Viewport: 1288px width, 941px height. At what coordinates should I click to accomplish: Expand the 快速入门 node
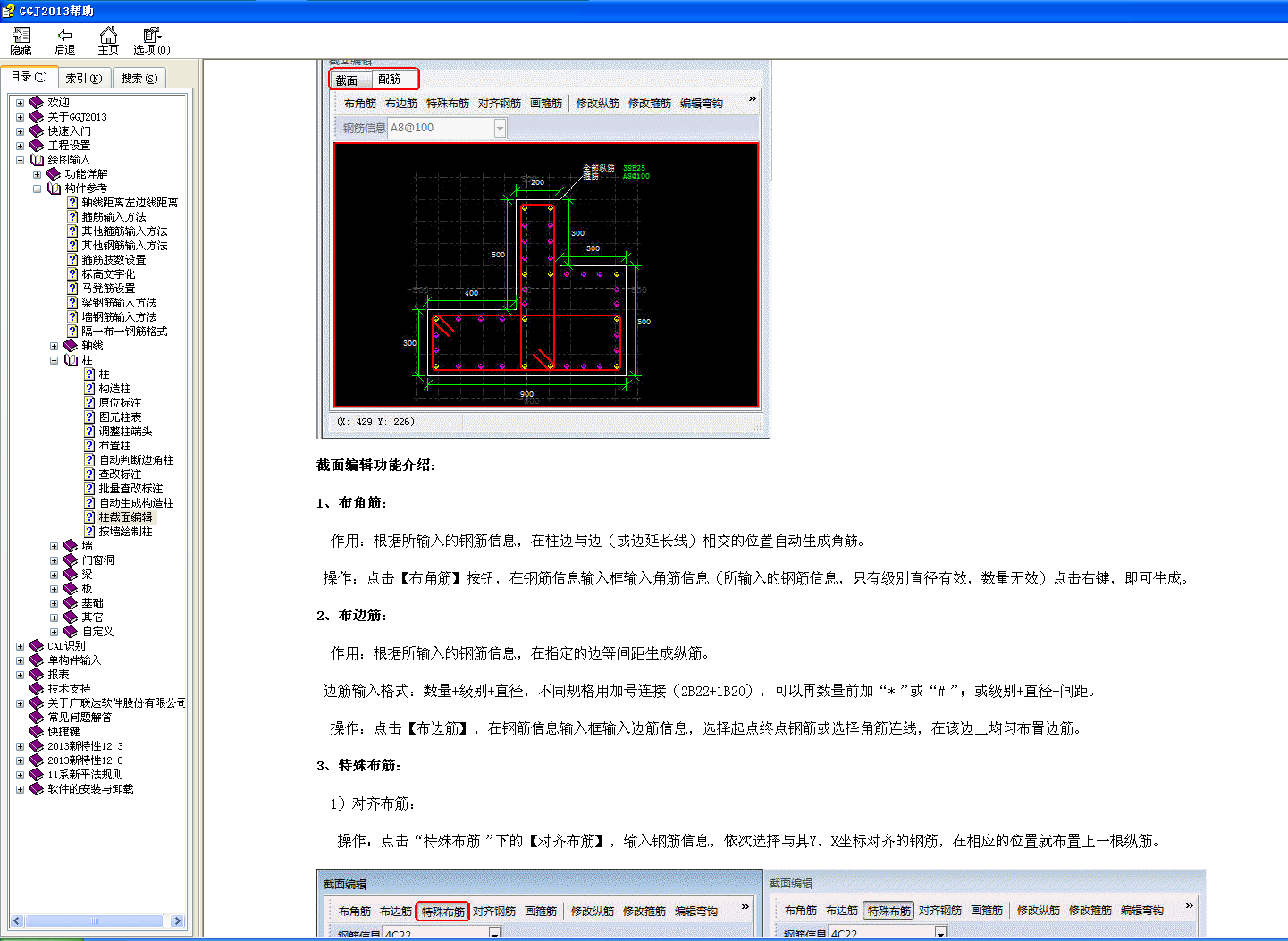point(20,131)
